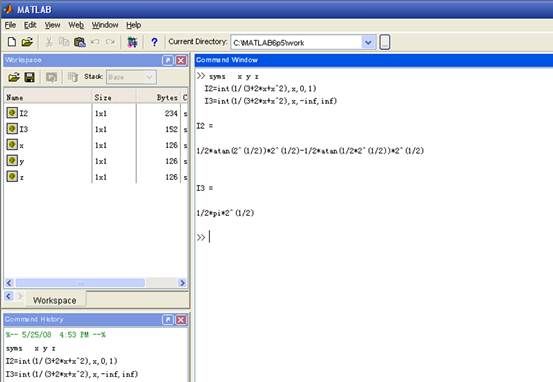The image size is (553, 382).
Task: Click the browse for folder button
Action: click(385, 42)
